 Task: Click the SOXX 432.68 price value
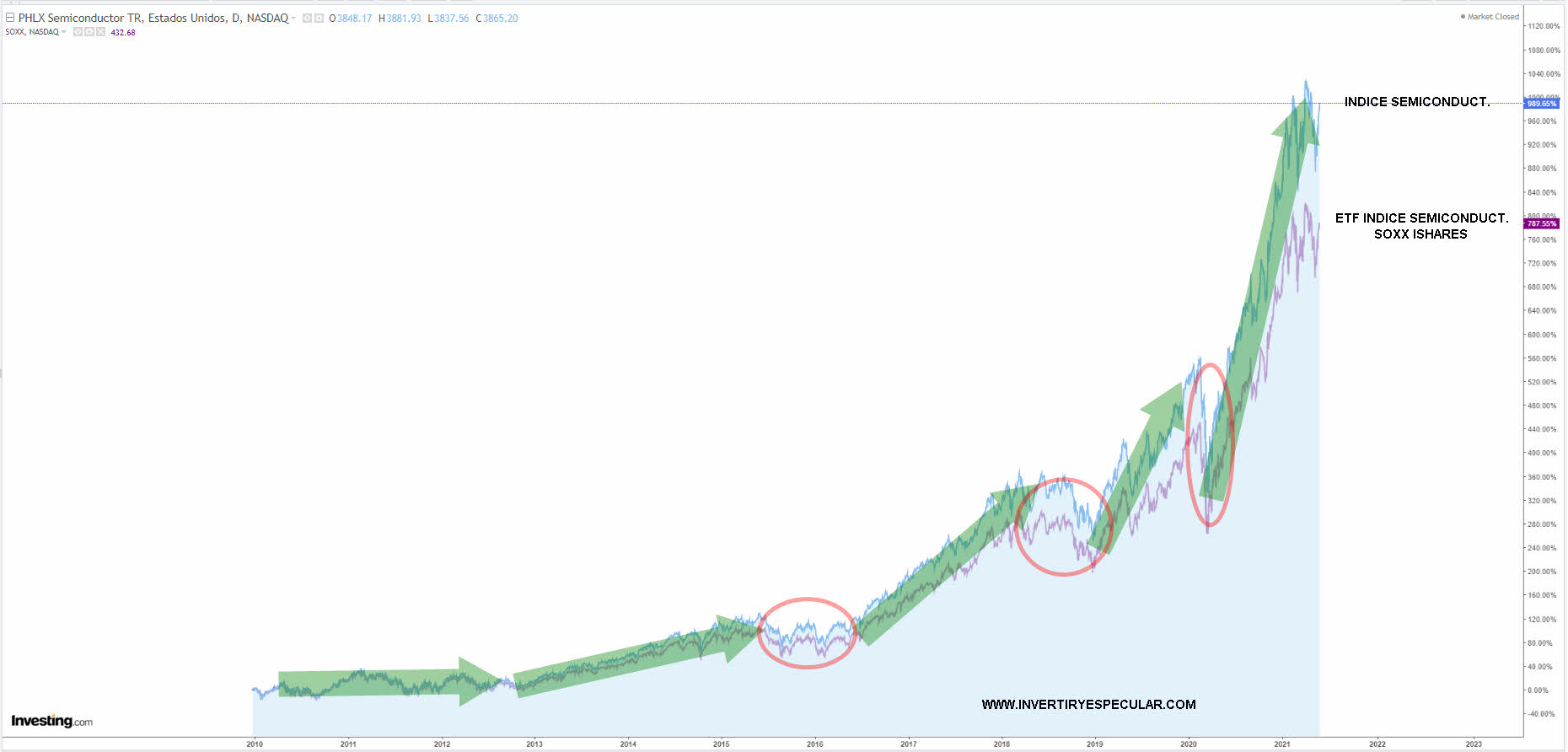coord(123,33)
